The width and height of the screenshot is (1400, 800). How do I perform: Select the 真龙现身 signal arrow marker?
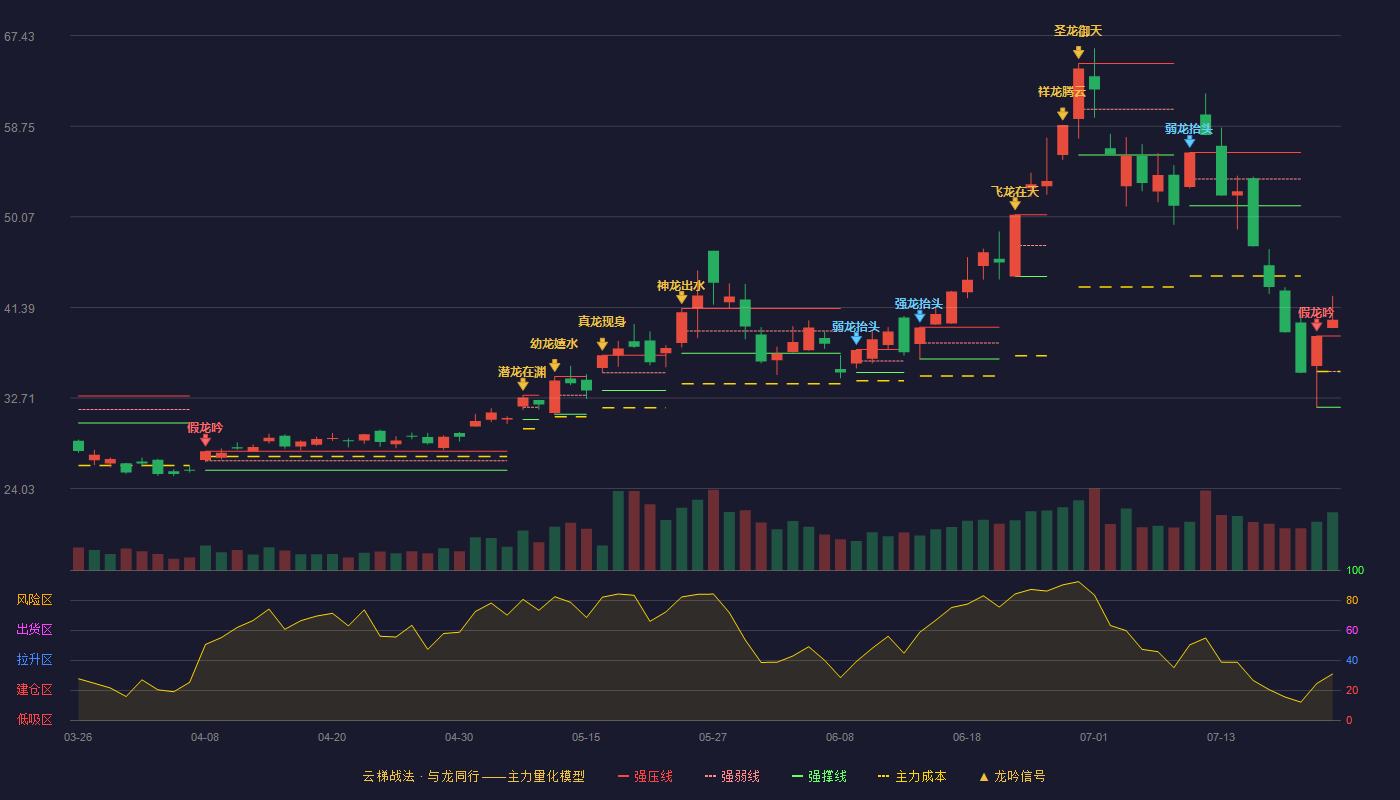click(602, 344)
